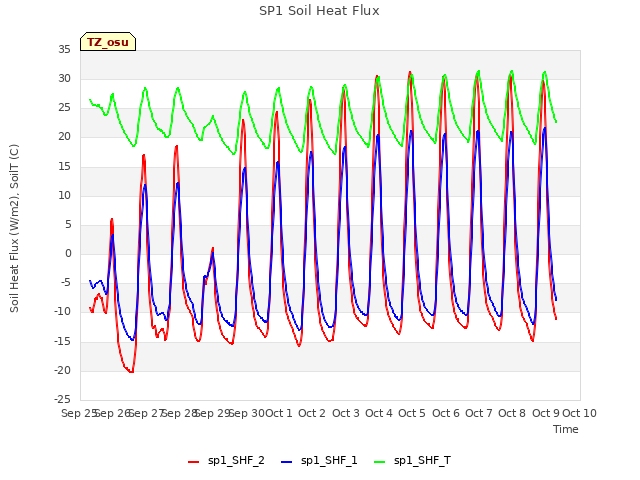This screenshot has width=640, height=480.
Task: Click the Oct 10 x-axis tick label
Action: pos(580,413)
